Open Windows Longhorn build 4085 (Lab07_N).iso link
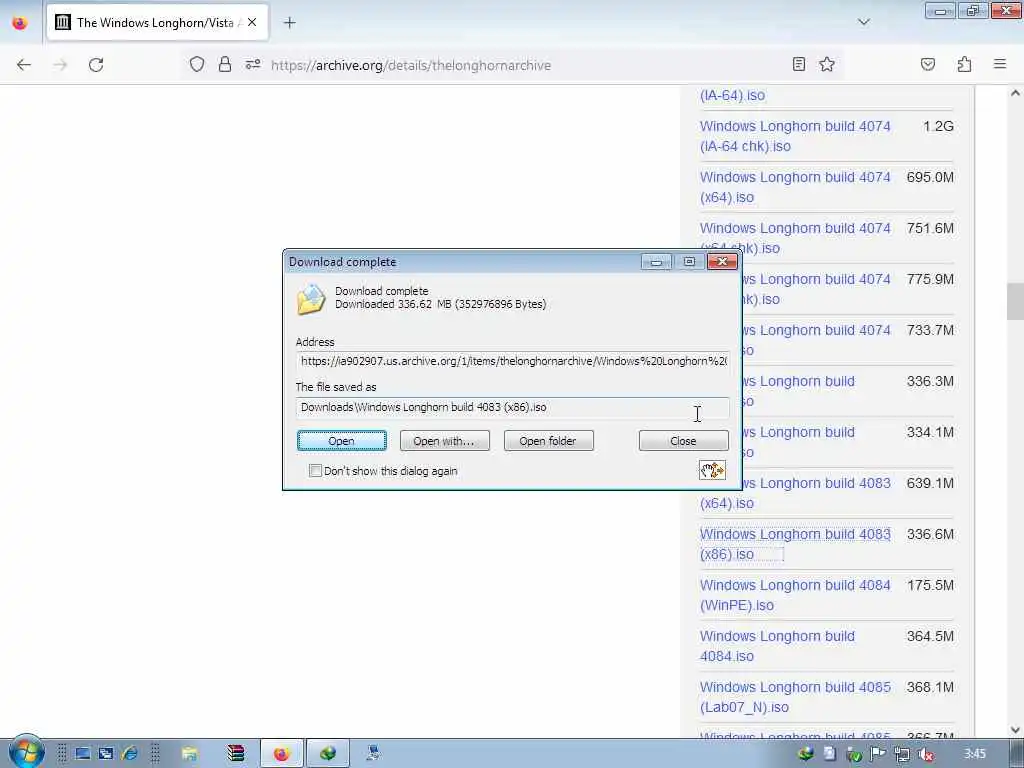1024x768 pixels. click(x=795, y=697)
